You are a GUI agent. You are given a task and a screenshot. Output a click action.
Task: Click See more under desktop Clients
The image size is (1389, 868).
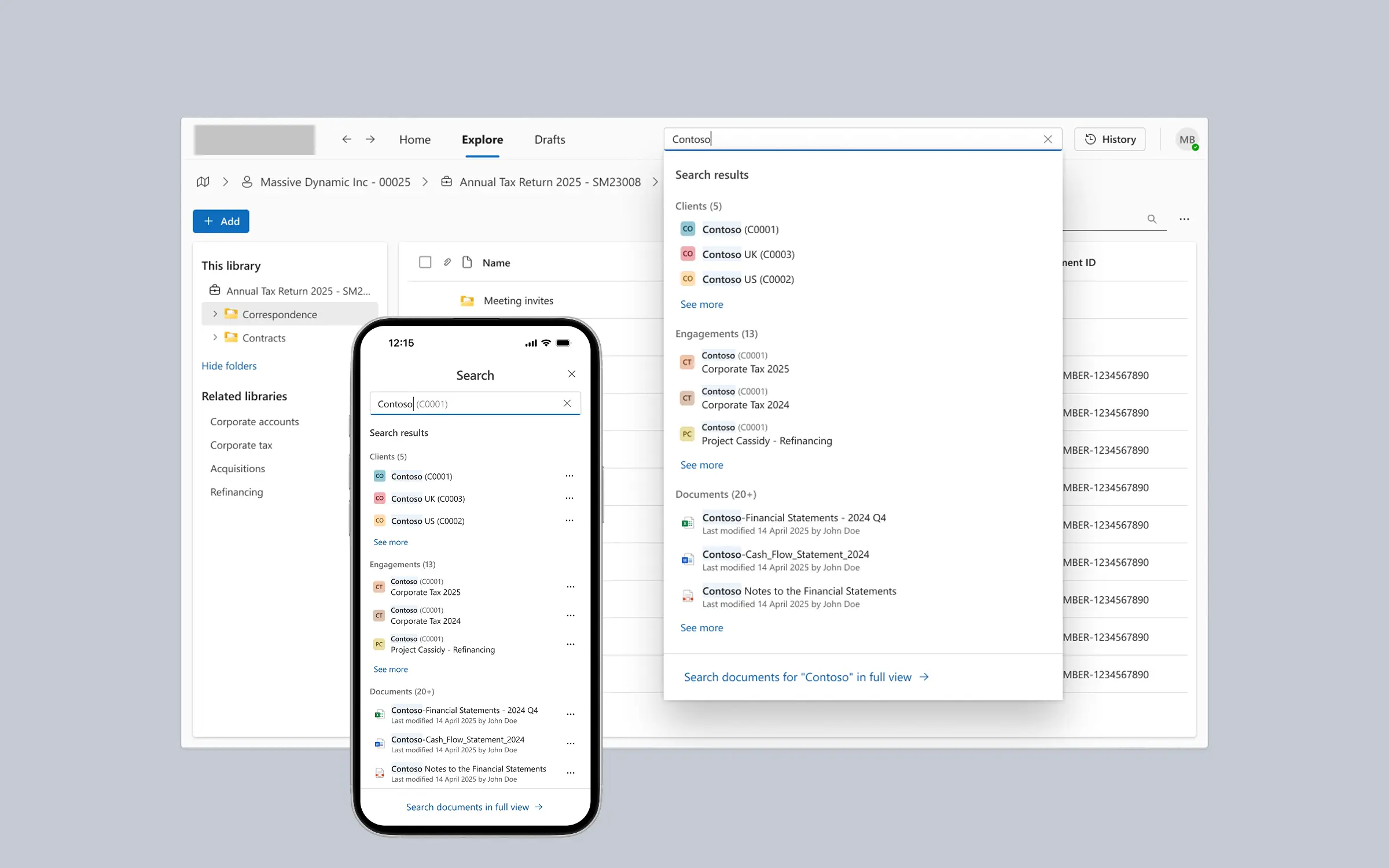(701, 304)
